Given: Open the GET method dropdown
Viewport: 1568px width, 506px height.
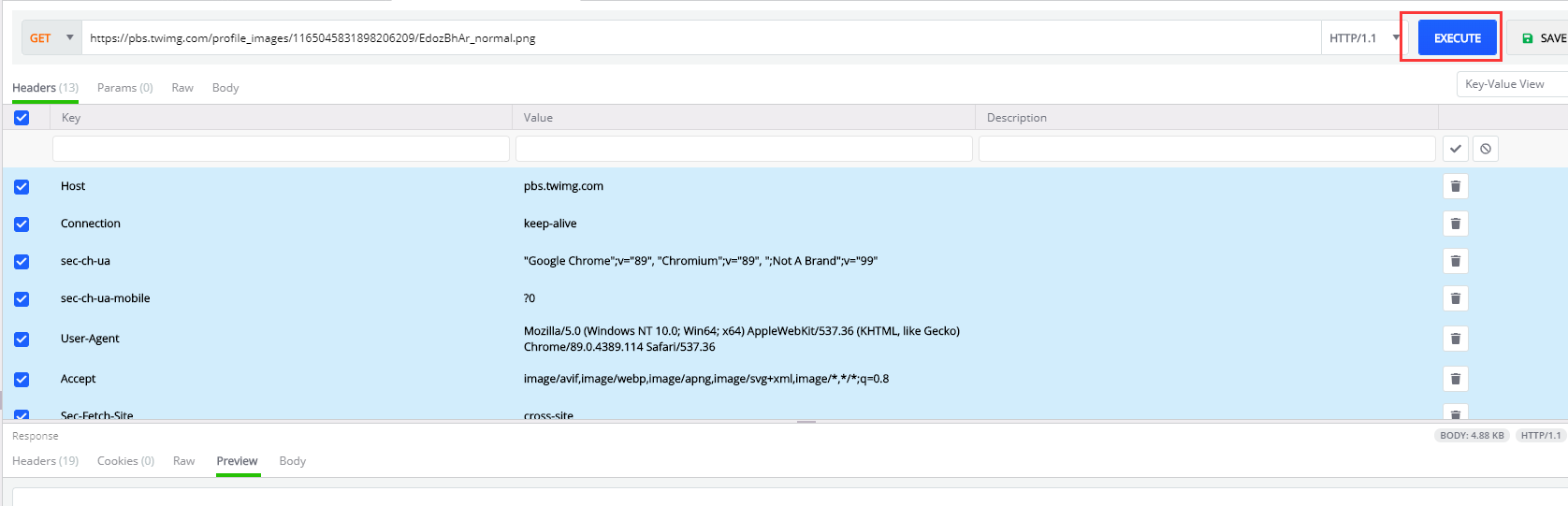Looking at the screenshot, I should (x=52, y=38).
